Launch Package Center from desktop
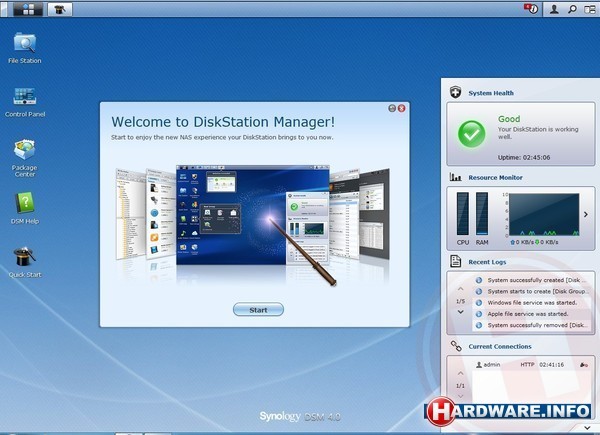600x435 pixels. tap(25, 150)
